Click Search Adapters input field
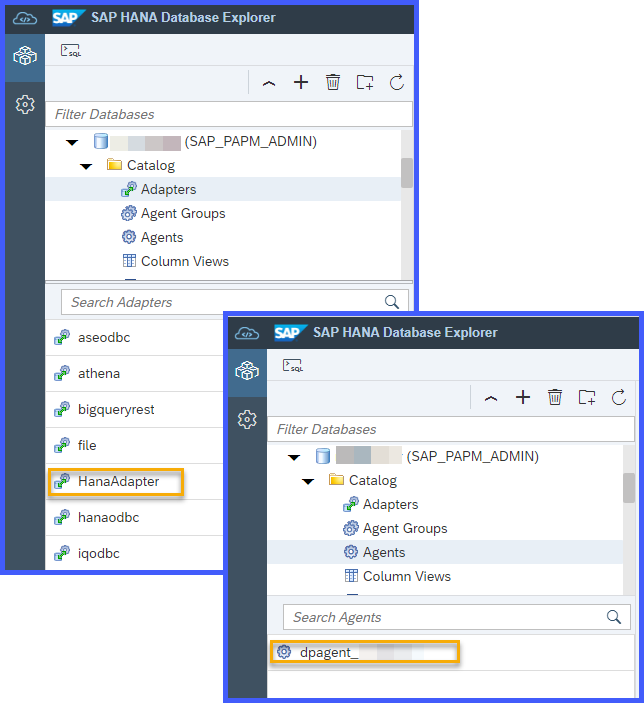The height and width of the screenshot is (703, 644). pyautogui.click(x=235, y=302)
